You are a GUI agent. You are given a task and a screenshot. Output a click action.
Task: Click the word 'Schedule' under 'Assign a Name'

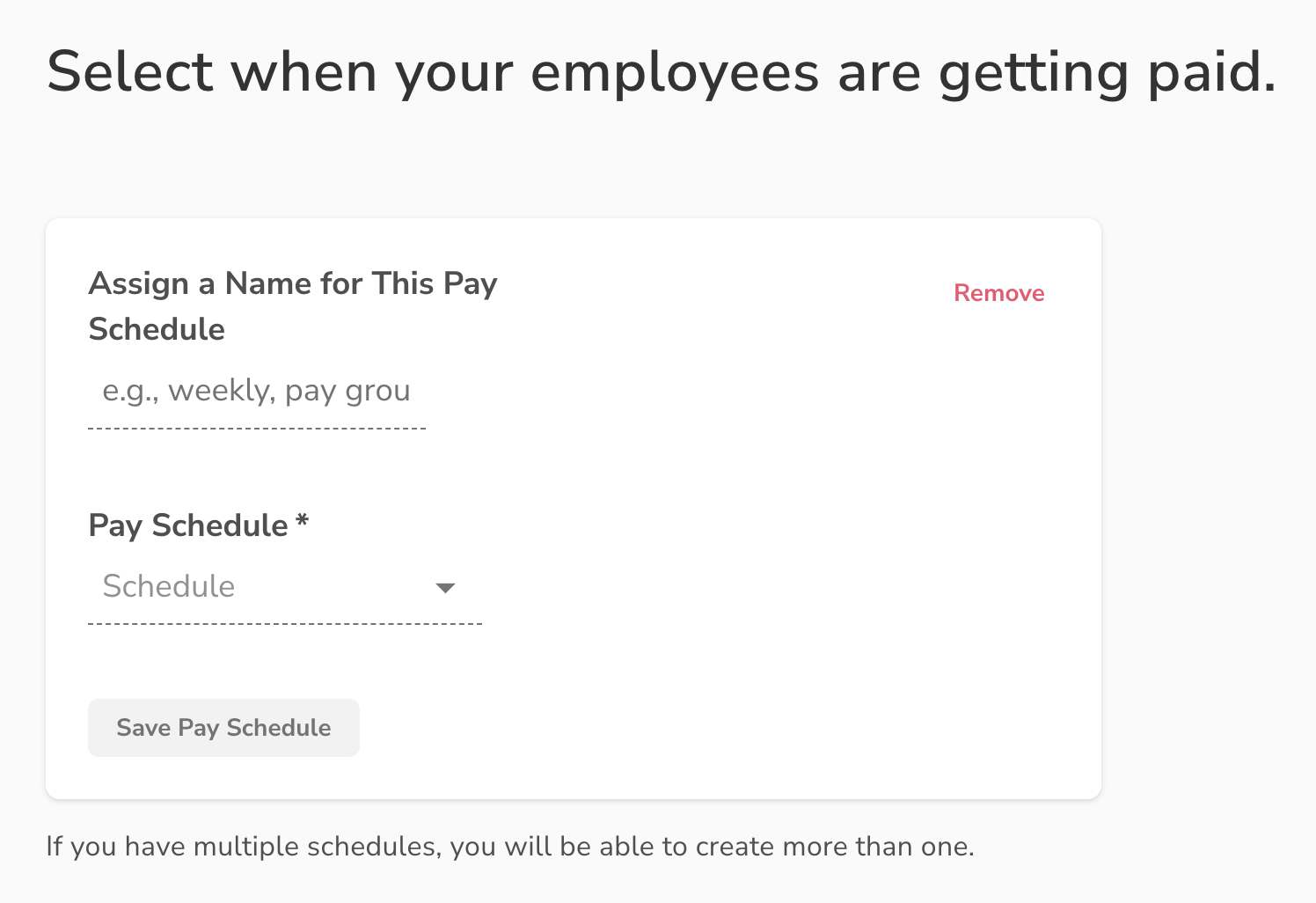[157, 329]
